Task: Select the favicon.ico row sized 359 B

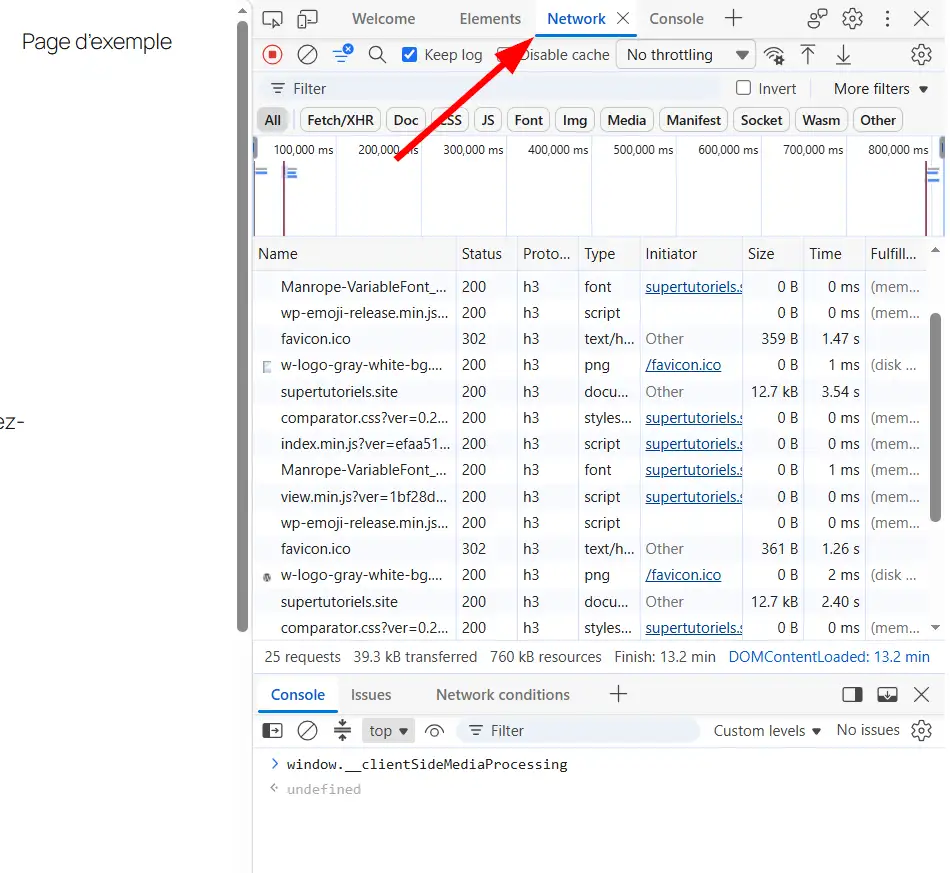Action: [589, 339]
